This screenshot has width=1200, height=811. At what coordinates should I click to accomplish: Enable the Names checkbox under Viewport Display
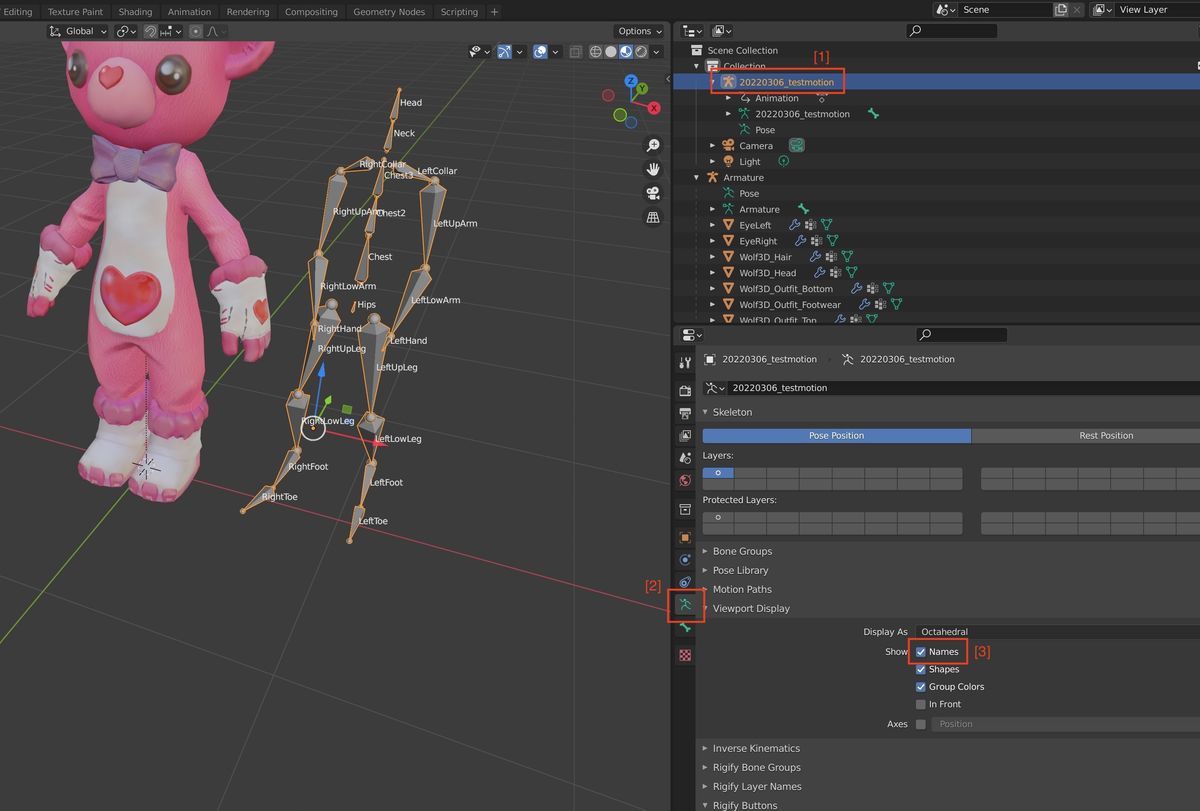click(921, 651)
